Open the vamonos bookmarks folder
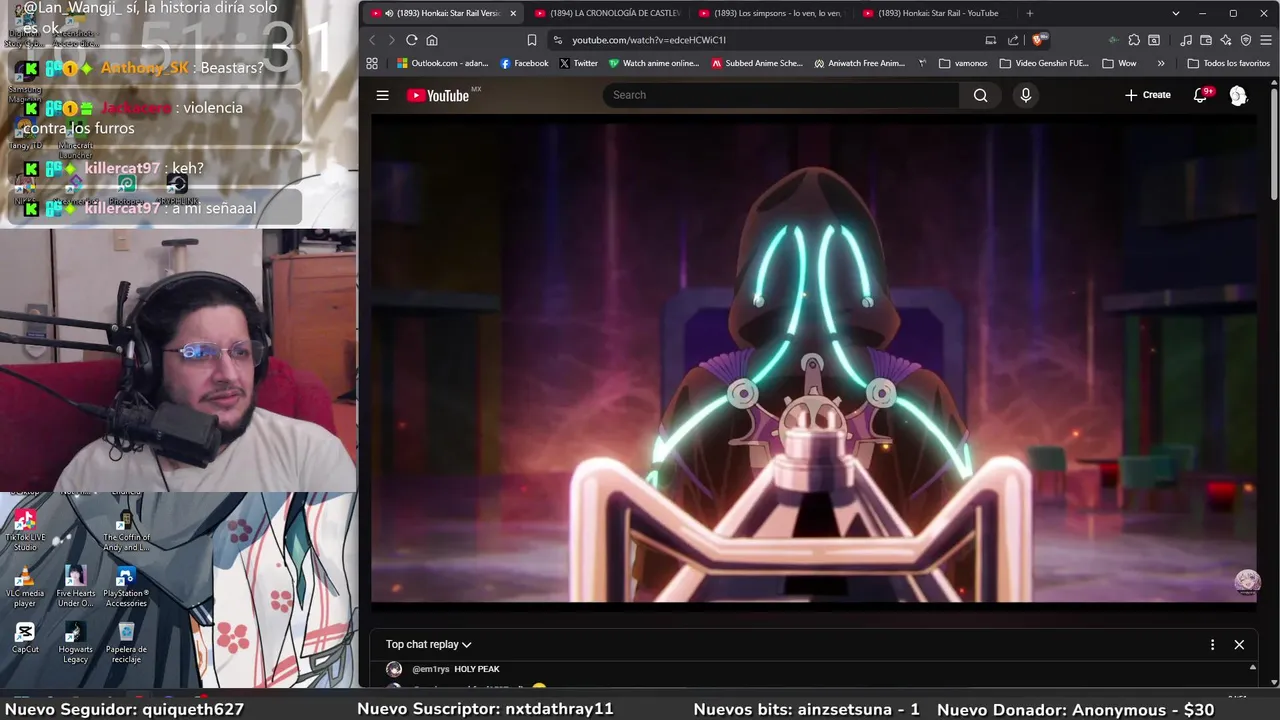 click(x=963, y=63)
